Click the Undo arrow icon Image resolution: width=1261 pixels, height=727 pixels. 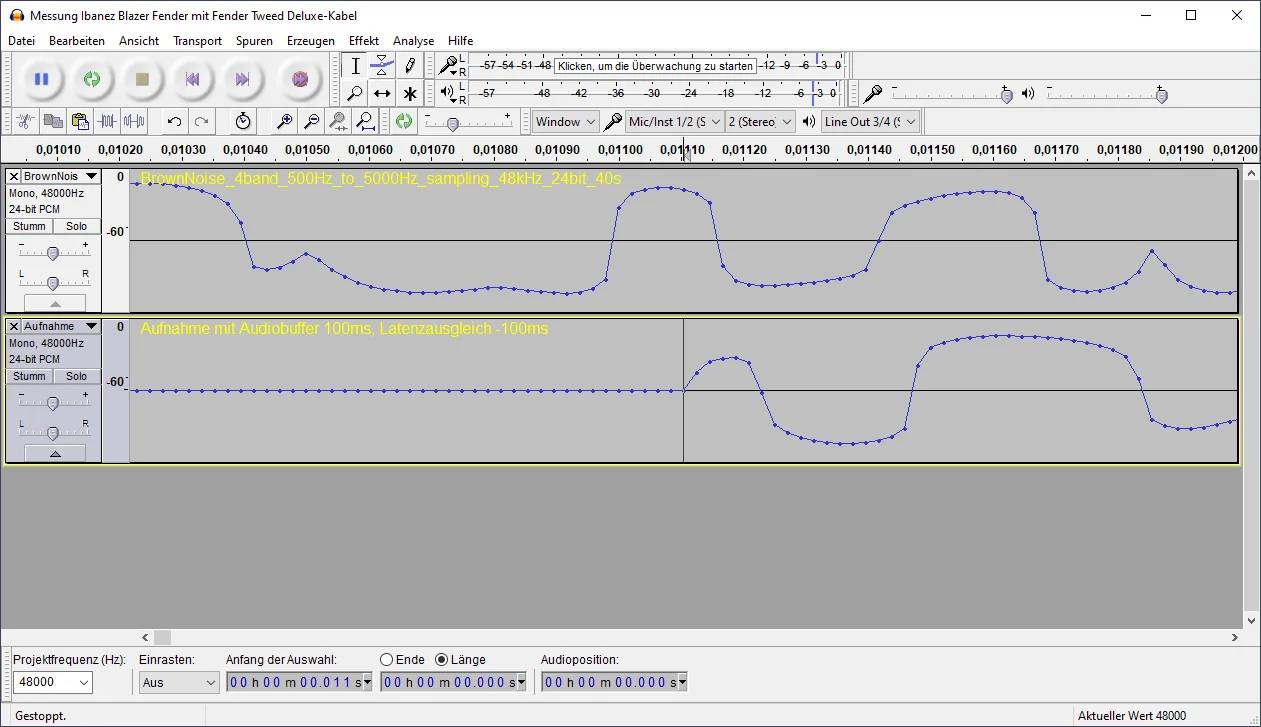click(174, 122)
